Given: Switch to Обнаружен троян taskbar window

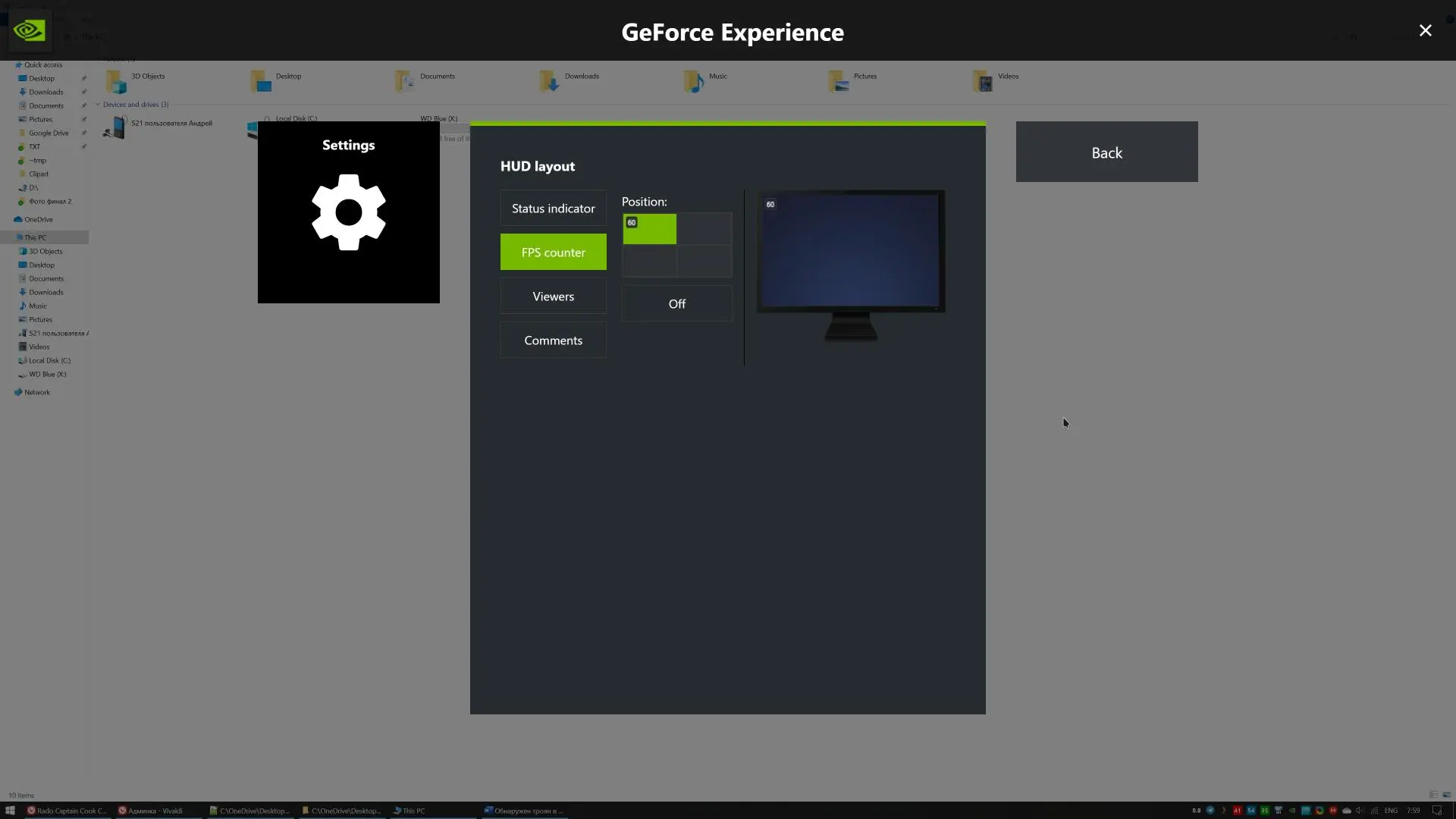Looking at the screenshot, I should (524, 810).
